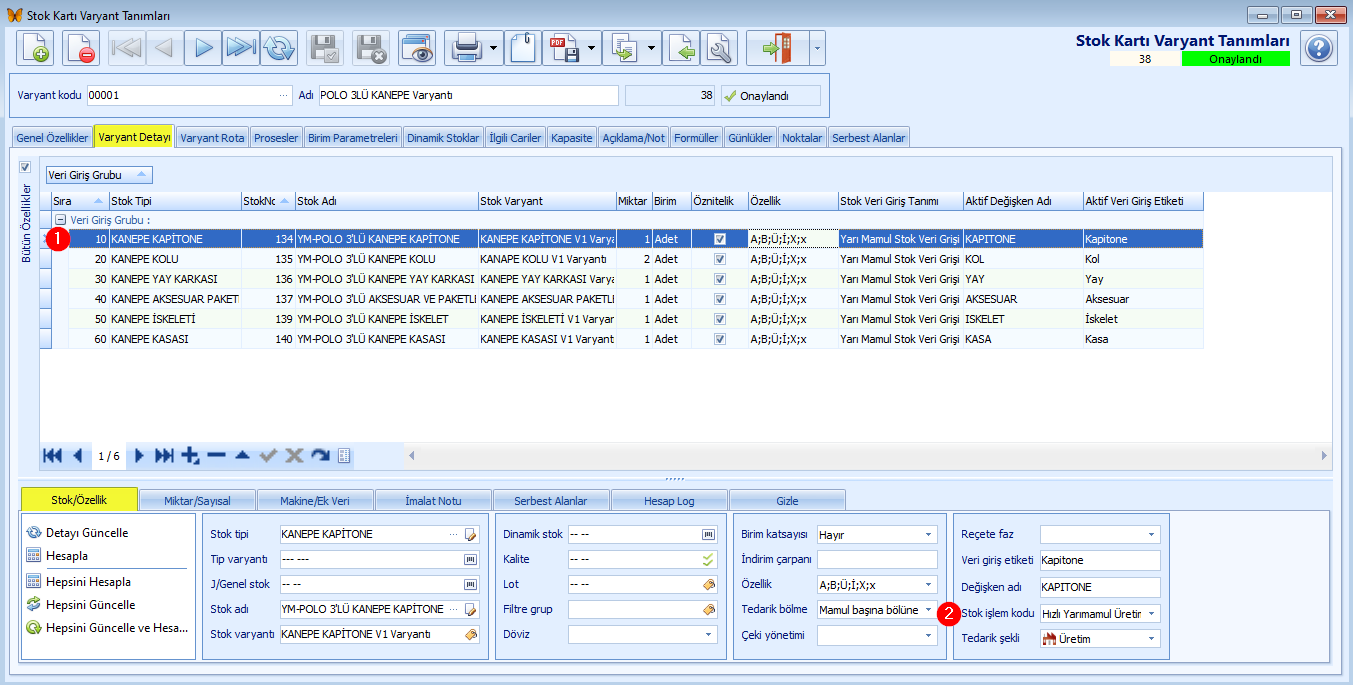Export to PDF using the PDF save icon
Screen dimensions: 1353x685
(x=563, y=48)
